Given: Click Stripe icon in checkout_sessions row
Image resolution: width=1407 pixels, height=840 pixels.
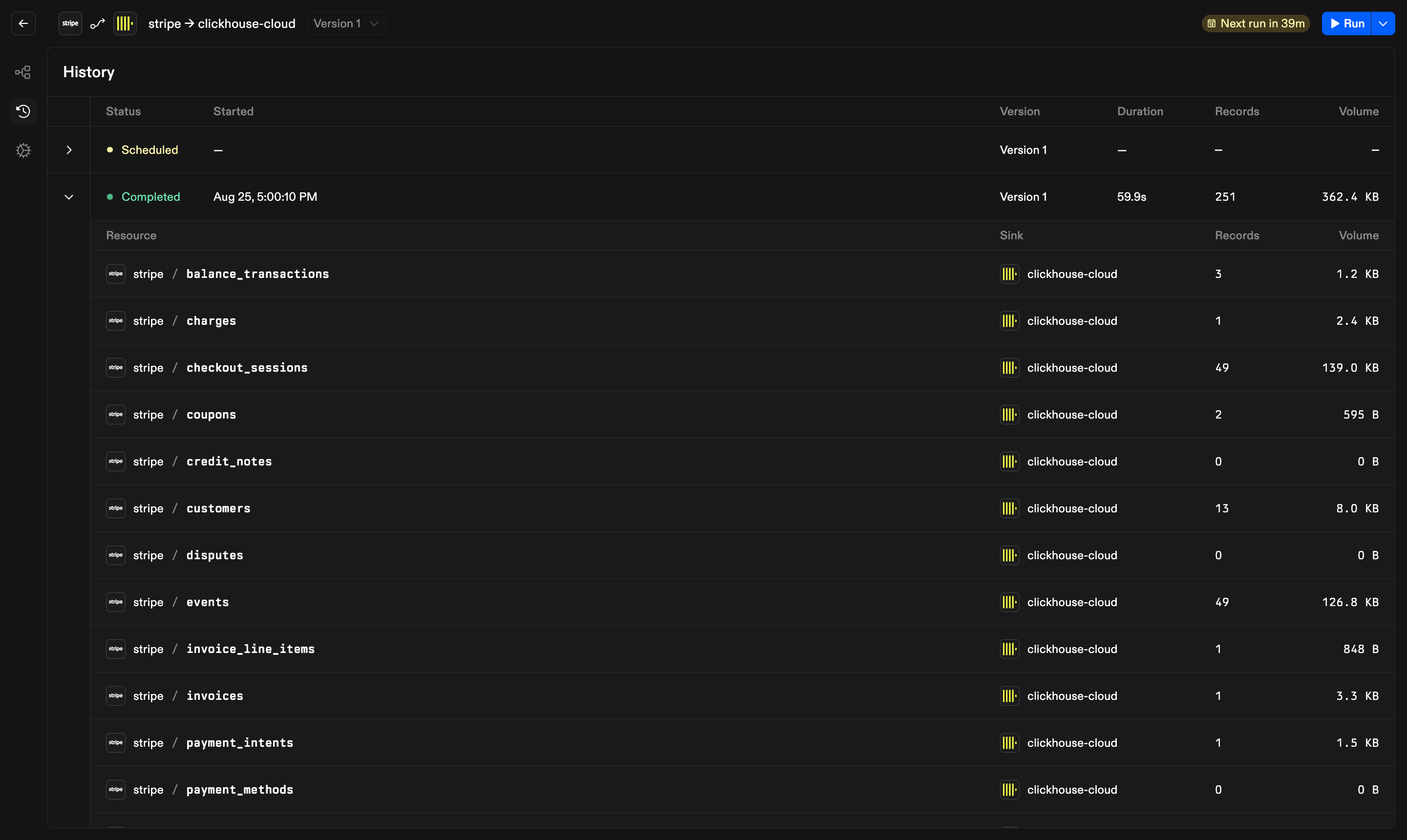Looking at the screenshot, I should click(x=115, y=368).
